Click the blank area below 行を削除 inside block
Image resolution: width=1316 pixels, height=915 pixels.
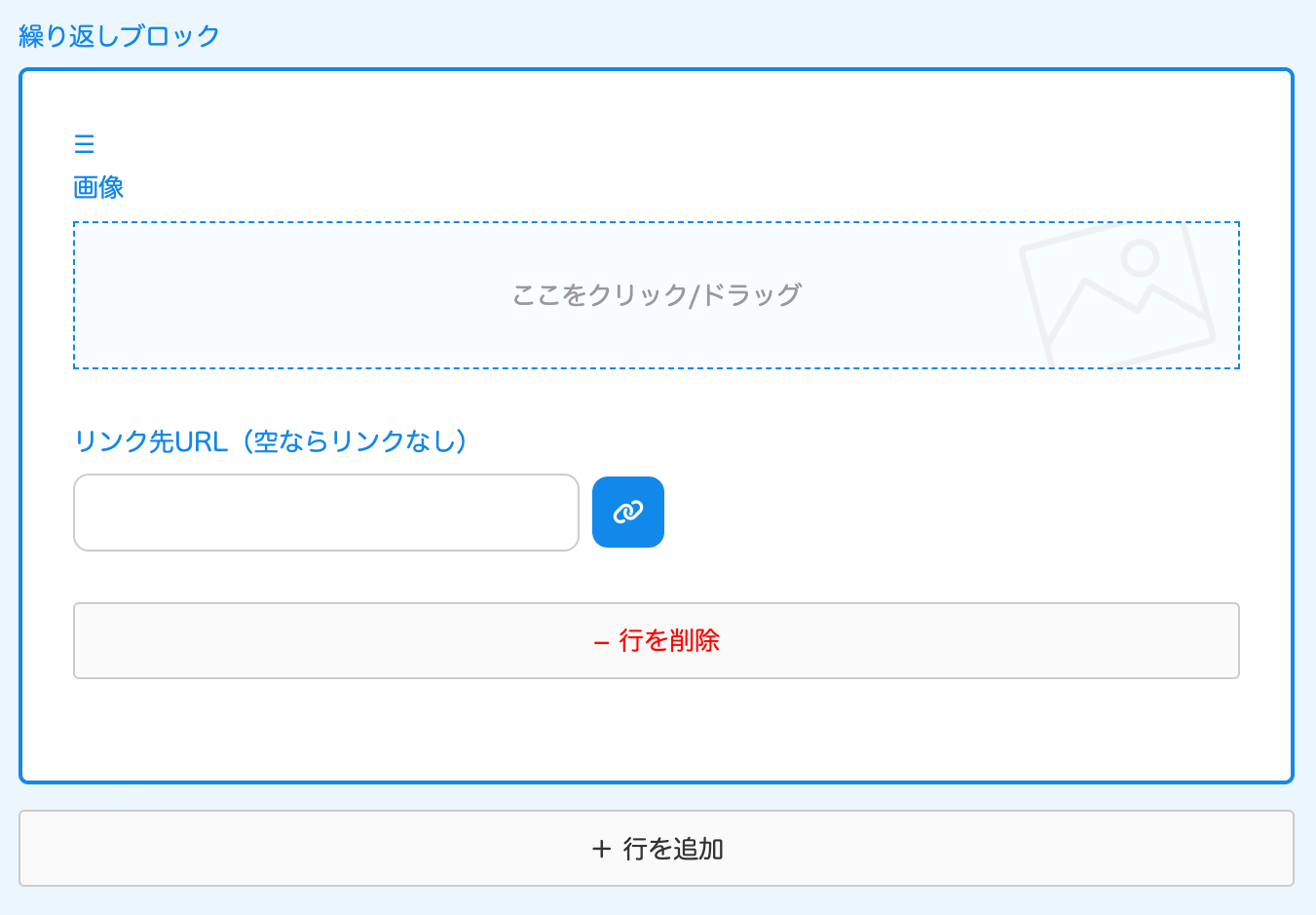656,731
